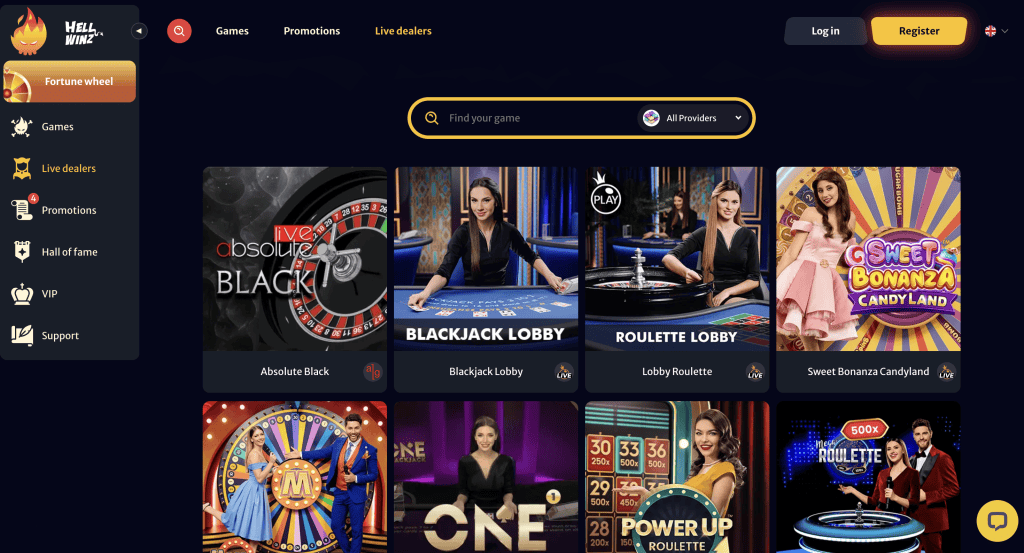Collapse the sidebar with arrow button
This screenshot has height=553, width=1024.
point(139,31)
